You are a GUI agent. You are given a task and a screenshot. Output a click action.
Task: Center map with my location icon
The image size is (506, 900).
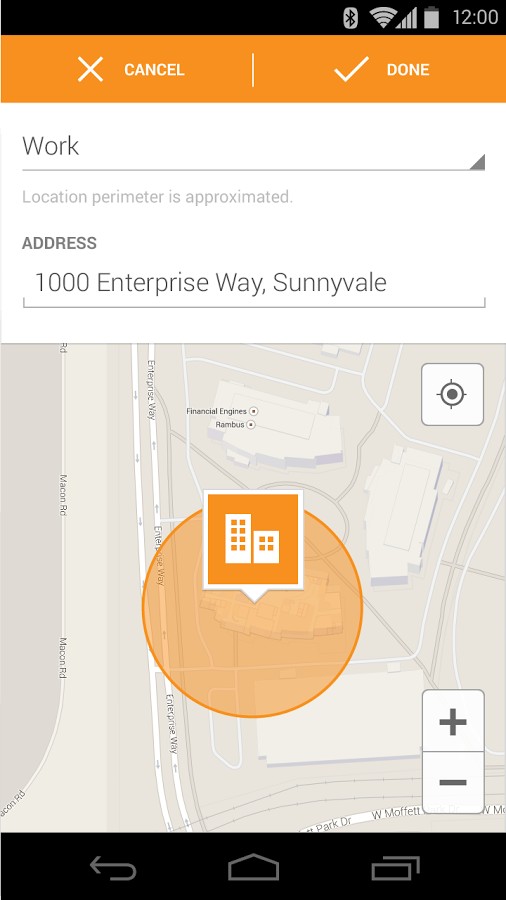[453, 394]
